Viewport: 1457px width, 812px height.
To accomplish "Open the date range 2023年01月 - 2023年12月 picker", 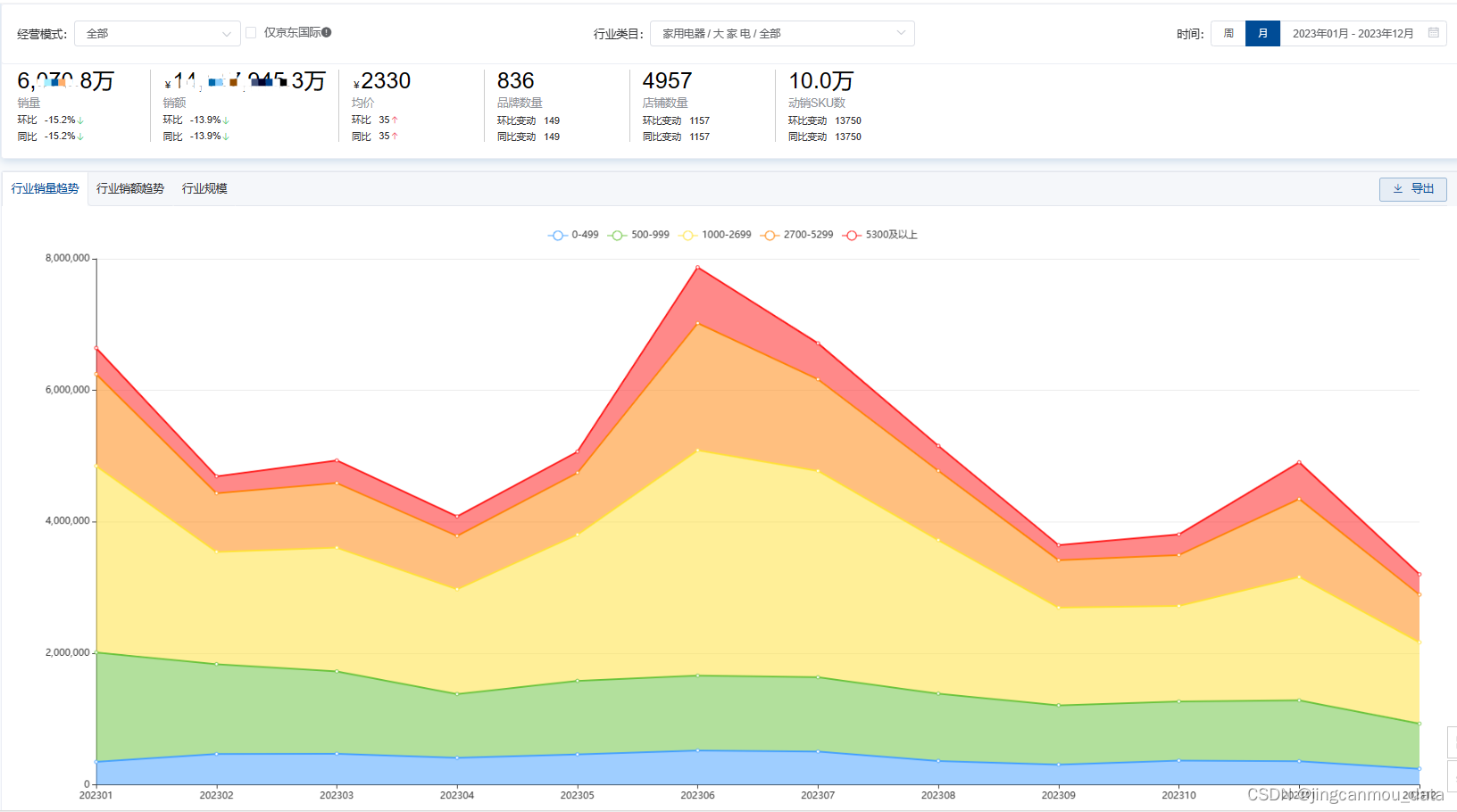I will pos(1363,34).
